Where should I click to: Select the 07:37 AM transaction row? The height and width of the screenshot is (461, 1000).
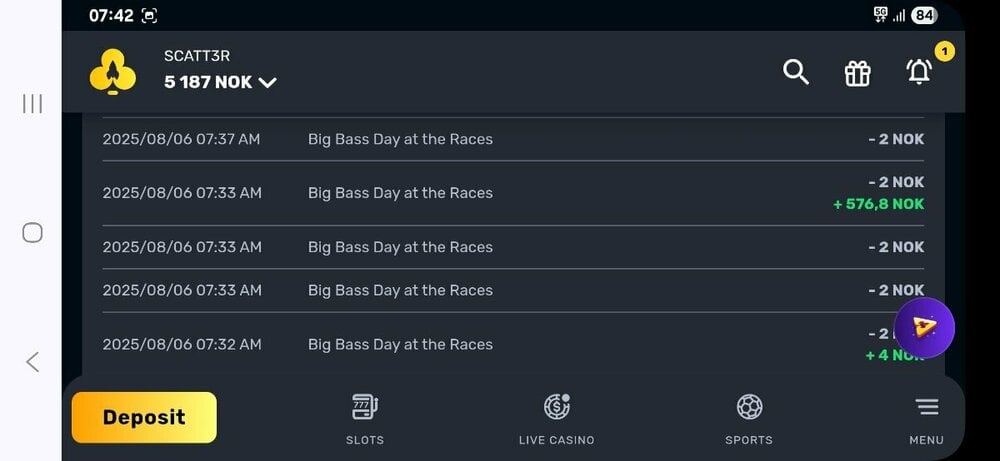coord(513,139)
